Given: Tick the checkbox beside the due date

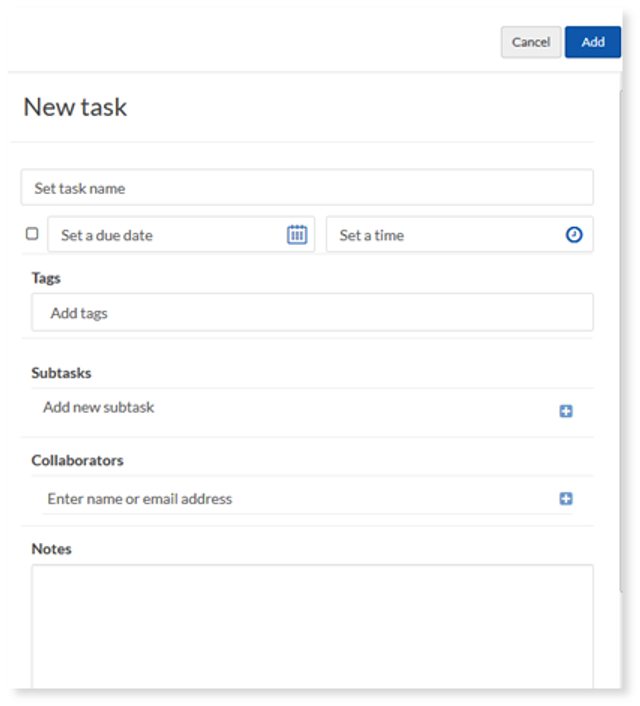Looking at the screenshot, I should (x=32, y=234).
